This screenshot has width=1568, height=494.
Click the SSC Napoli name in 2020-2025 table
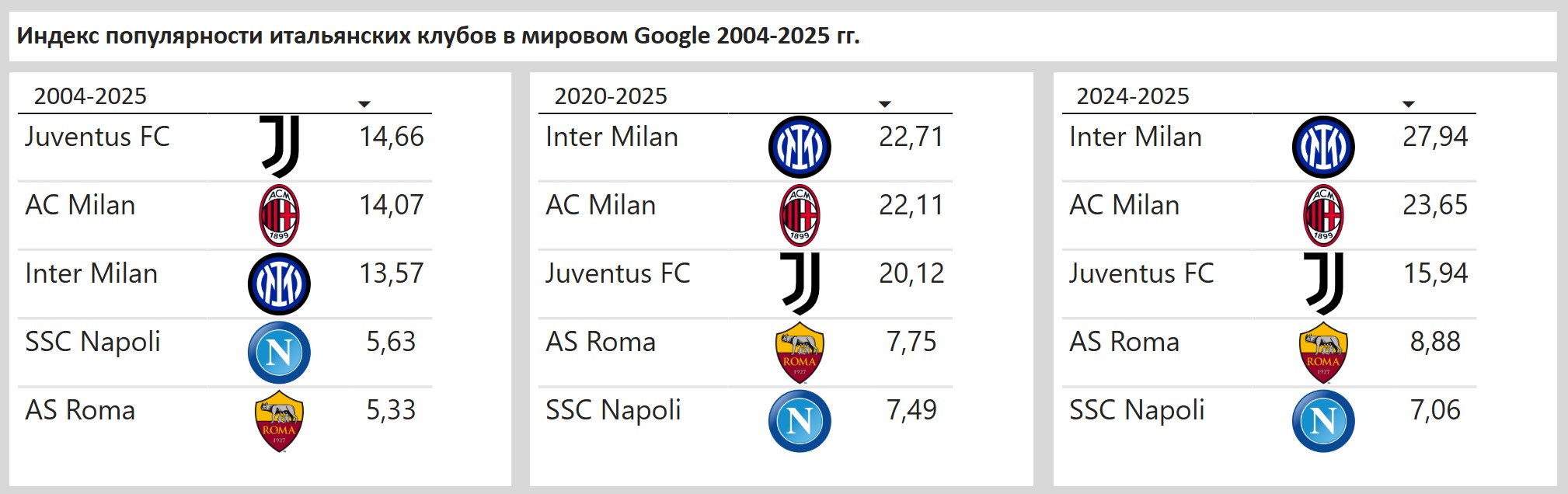613,411
